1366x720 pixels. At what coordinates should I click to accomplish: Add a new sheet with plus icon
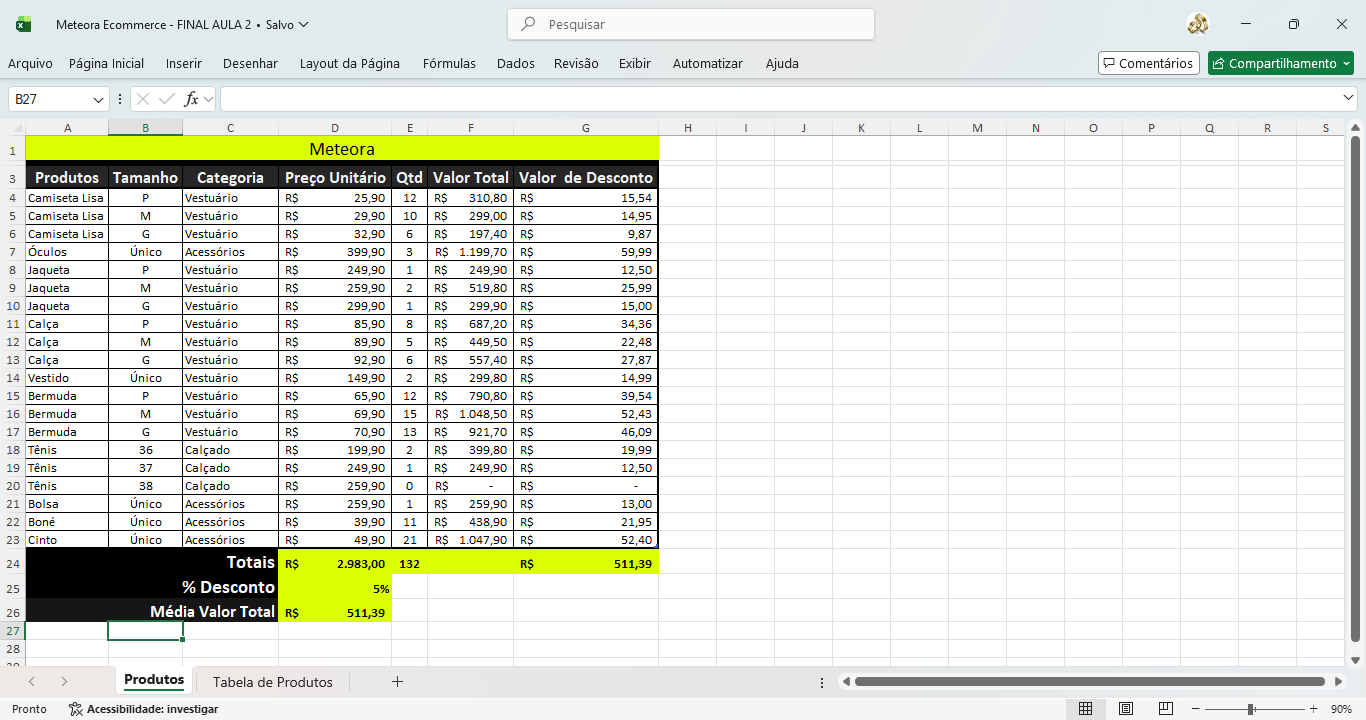(397, 682)
